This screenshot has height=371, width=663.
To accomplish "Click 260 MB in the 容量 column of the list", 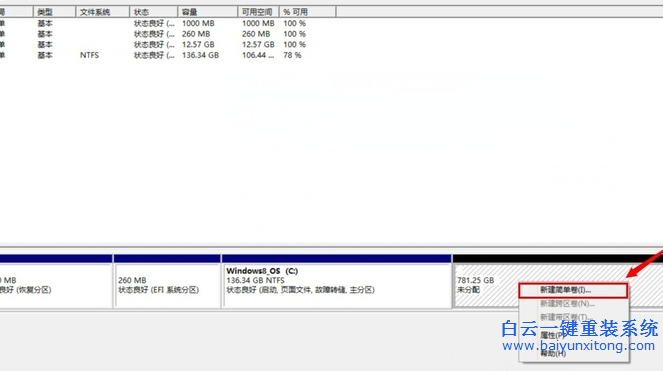I will point(196,34).
